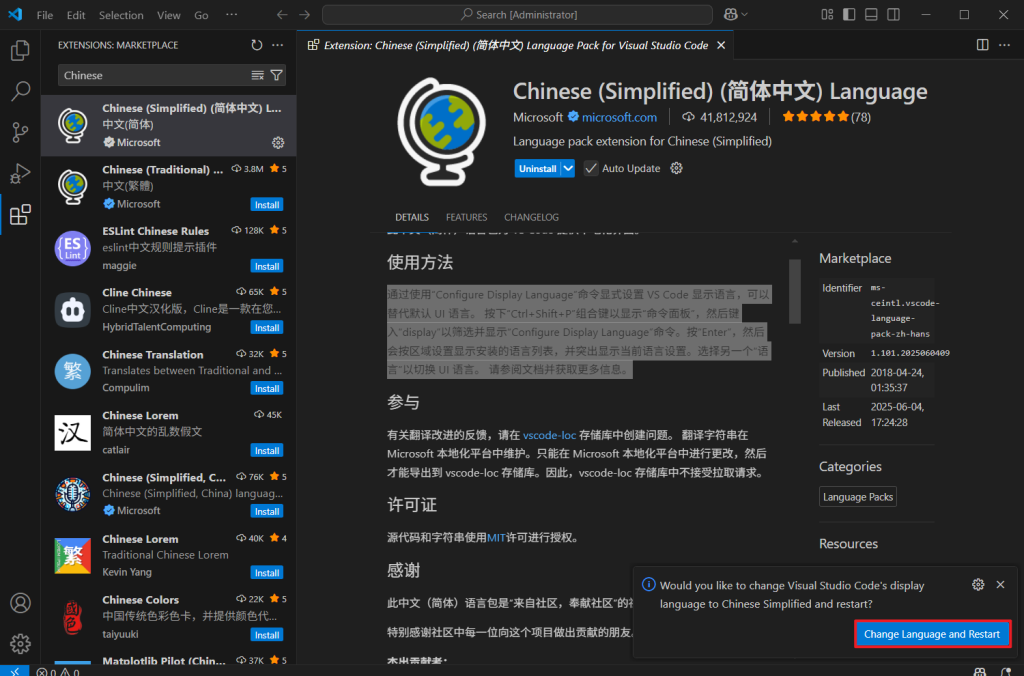Install the Chinese (Traditional) extension
1024x676 pixels.
point(267,205)
